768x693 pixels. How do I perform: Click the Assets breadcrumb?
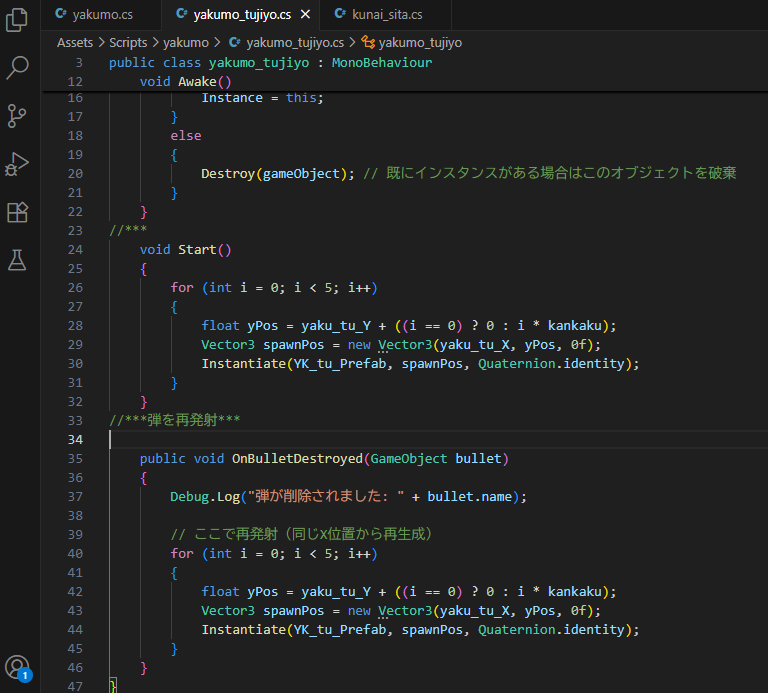75,43
